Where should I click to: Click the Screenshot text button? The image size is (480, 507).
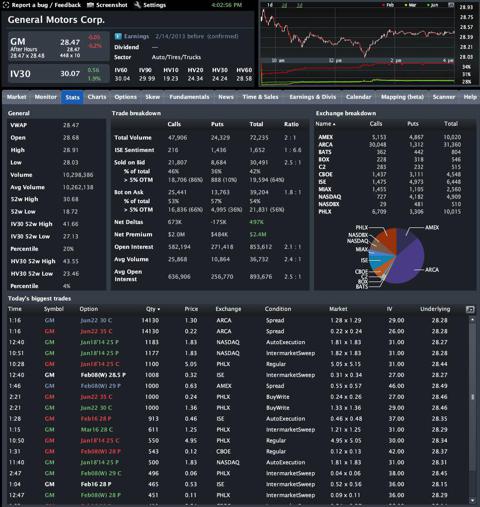coord(112,5)
